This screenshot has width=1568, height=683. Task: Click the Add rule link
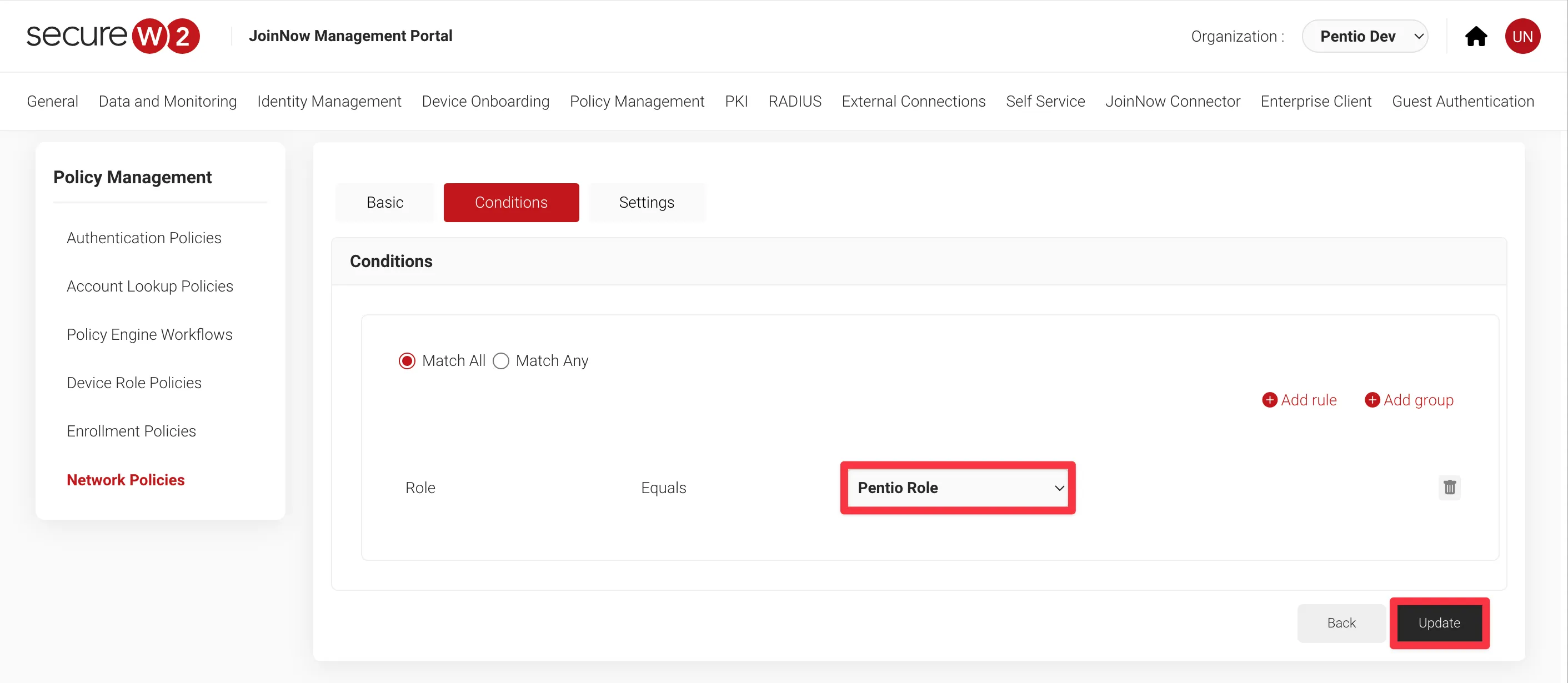pos(1299,400)
